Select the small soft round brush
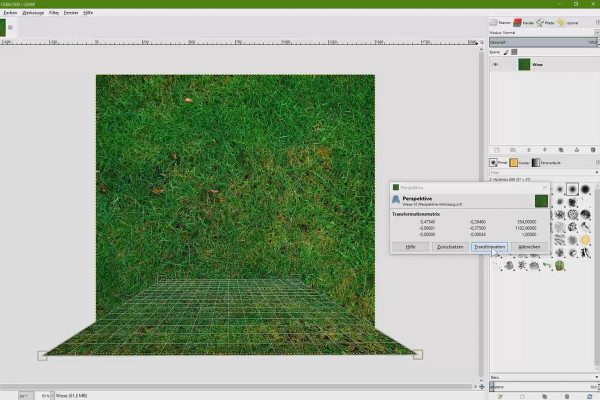The image size is (600, 400). pos(560,189)
